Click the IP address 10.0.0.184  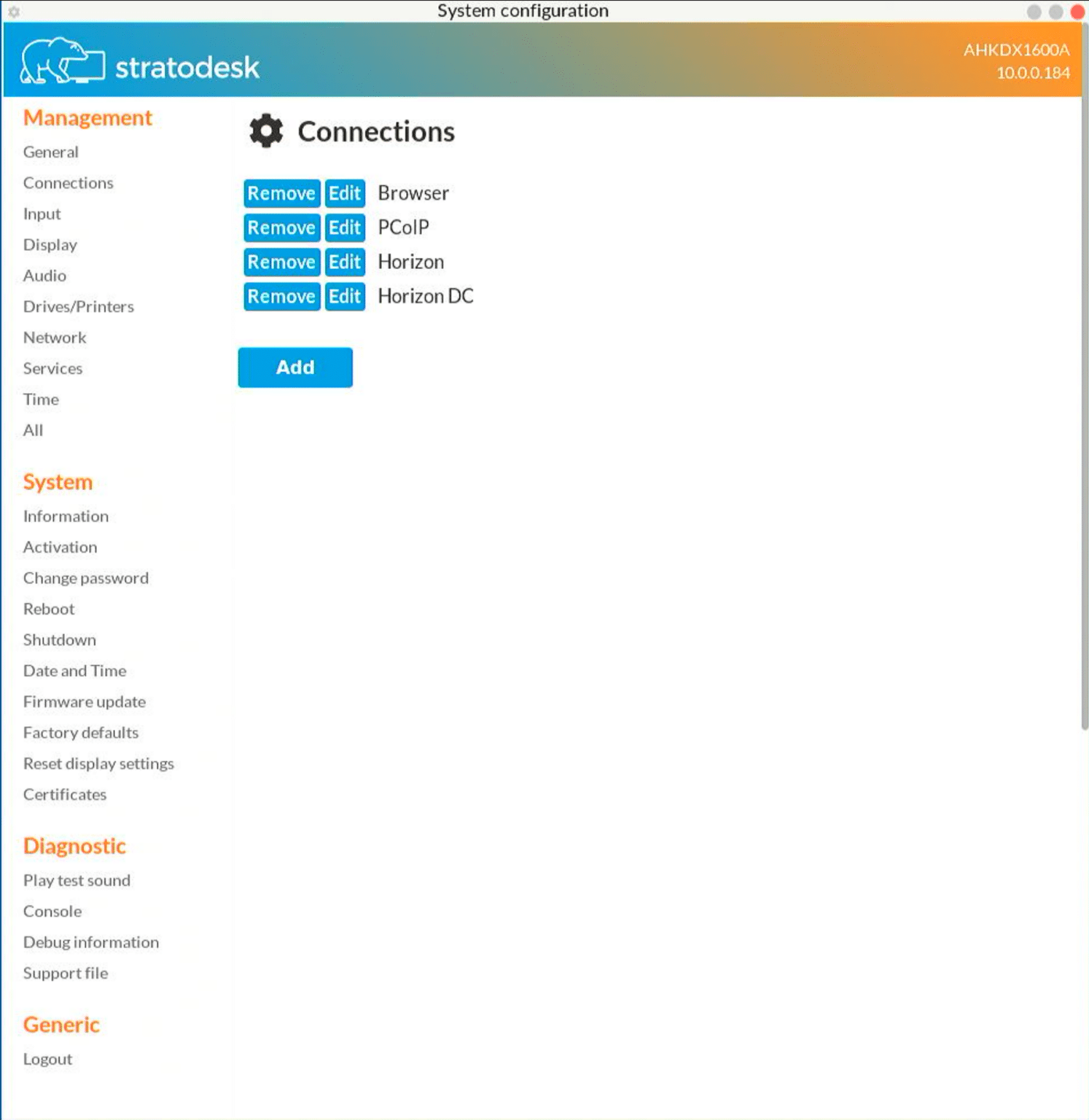click(x=1033, y=73)
